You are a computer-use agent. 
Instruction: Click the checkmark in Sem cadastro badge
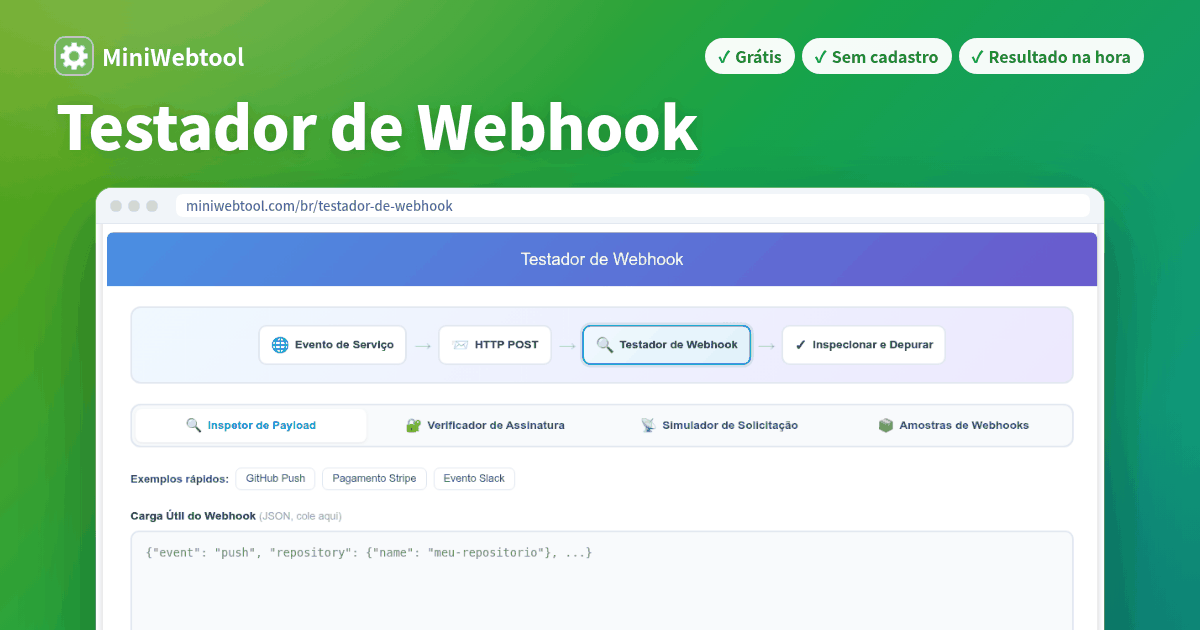820,57
